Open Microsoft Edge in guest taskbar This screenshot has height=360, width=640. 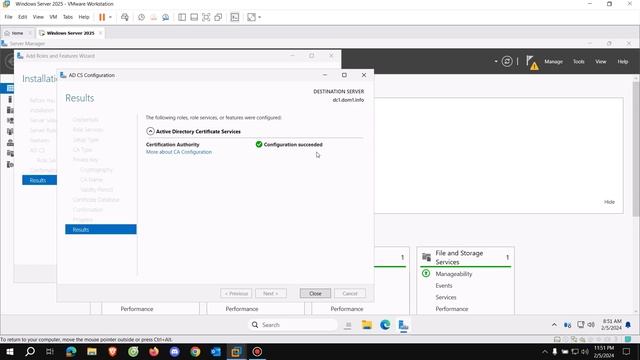pyautogui.click(x=385, y=325)
